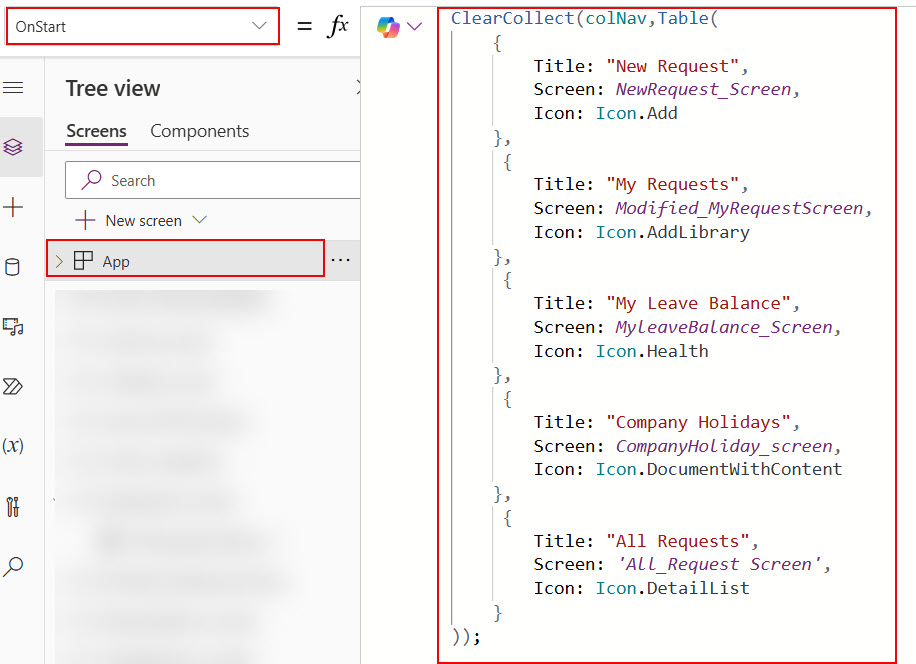Switch to the Components tab

(x=200, y=131)
